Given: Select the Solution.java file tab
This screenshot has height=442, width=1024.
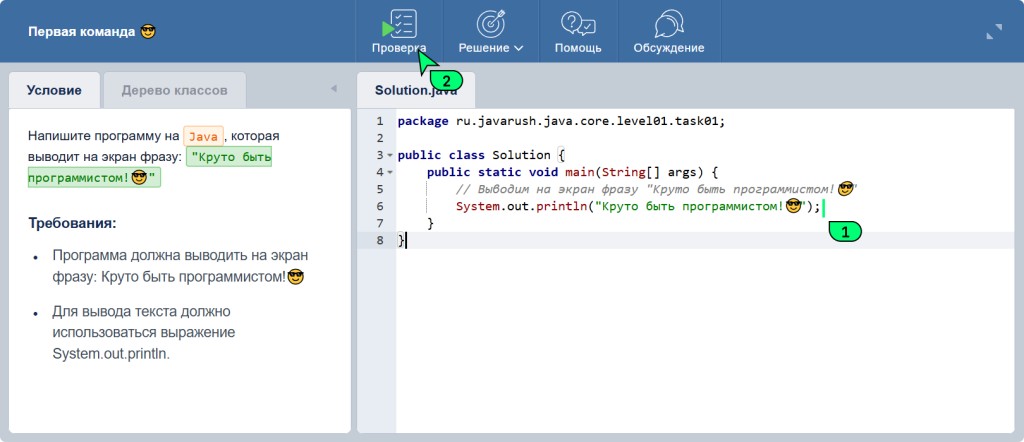Looking at the screenshot, I should (x=415, y=90).
